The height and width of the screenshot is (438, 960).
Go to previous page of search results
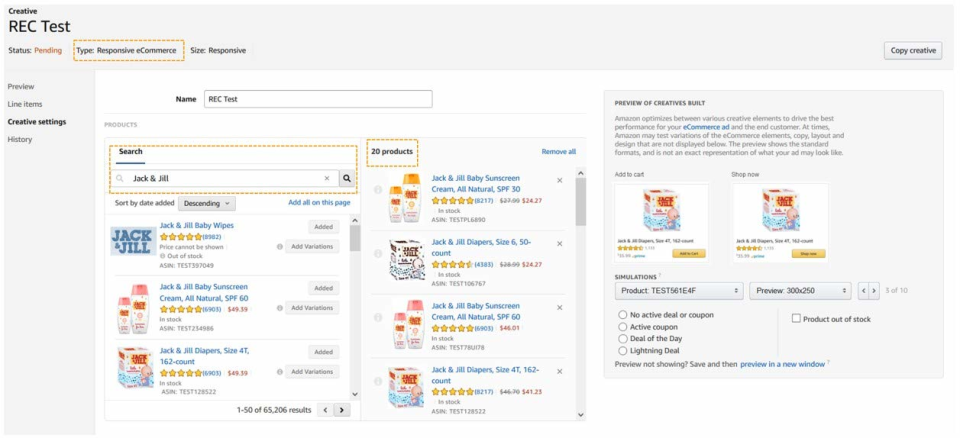pos(325,410)
